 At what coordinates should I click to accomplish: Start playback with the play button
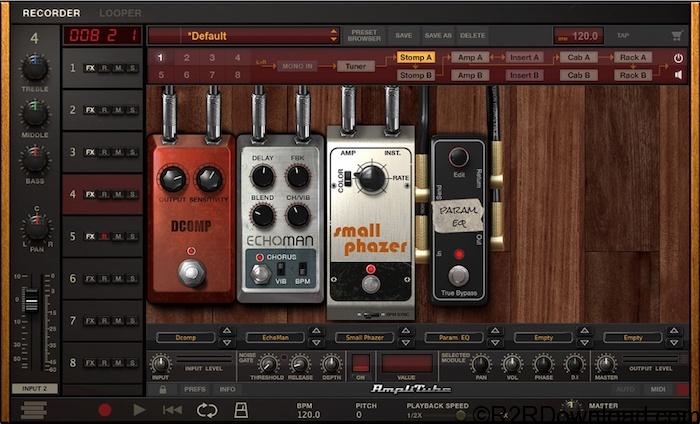(139, 409)
